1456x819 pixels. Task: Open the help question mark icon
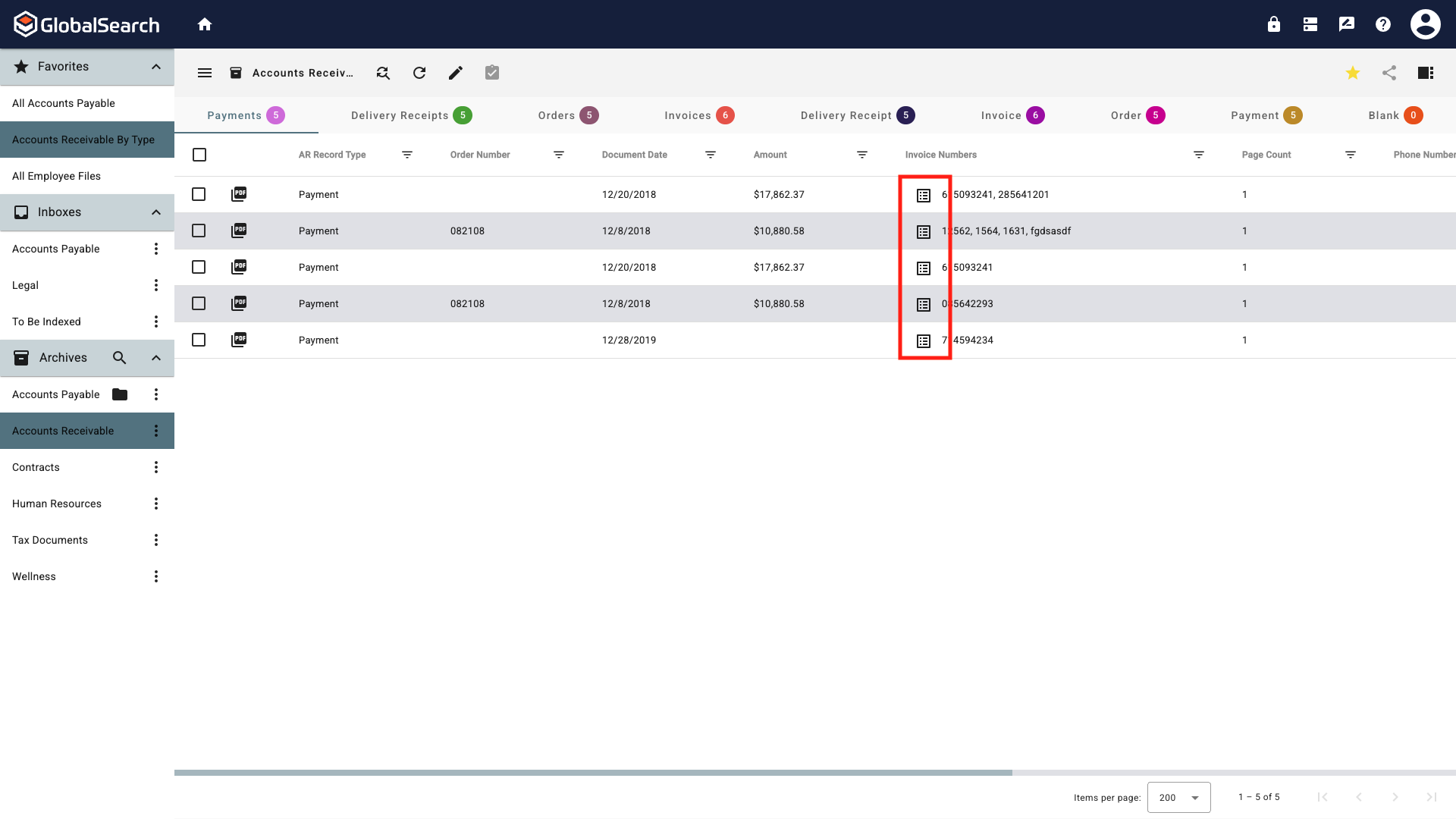point(1382,24)
